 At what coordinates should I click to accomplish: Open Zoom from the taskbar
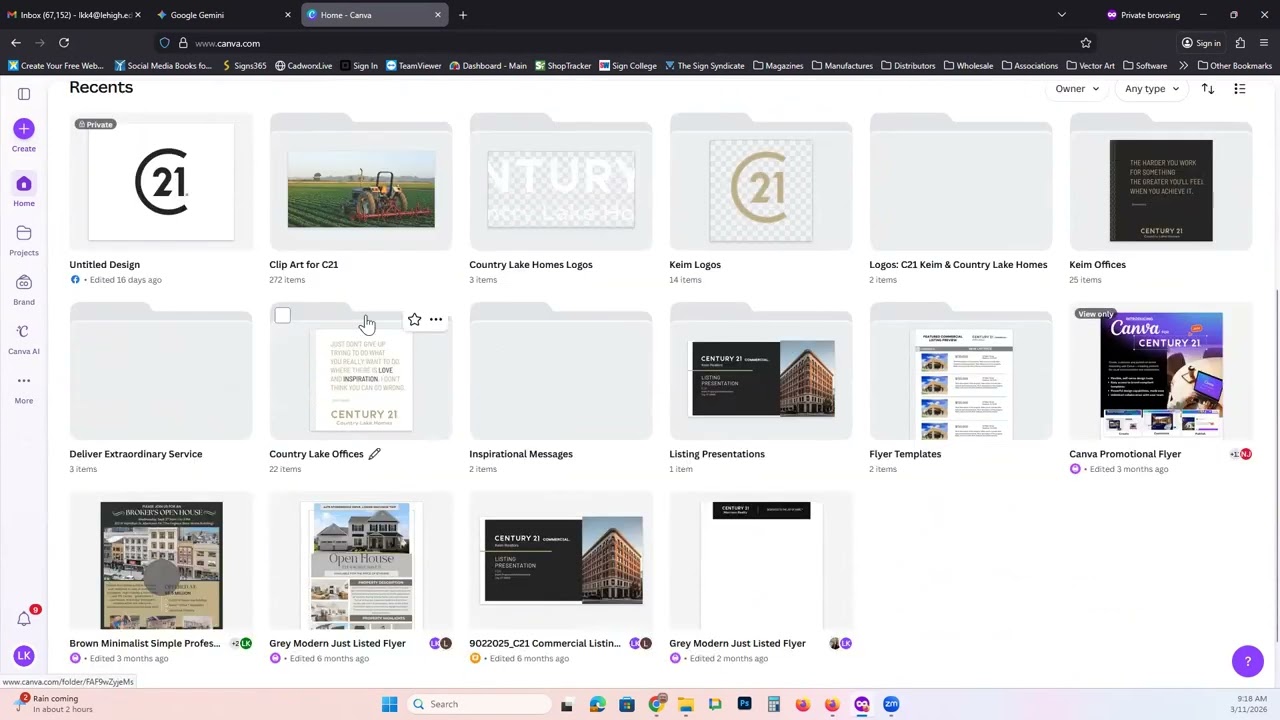[x=891, y=704]
